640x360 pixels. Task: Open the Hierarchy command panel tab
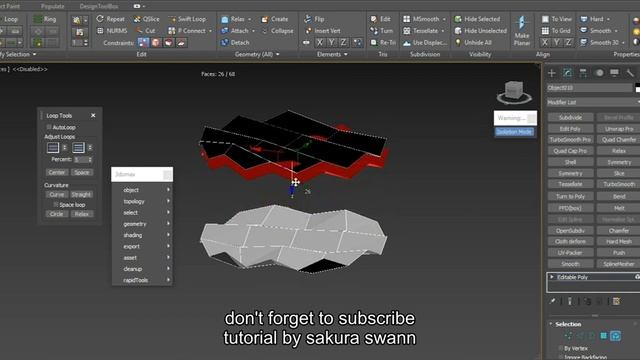[583, 73]
